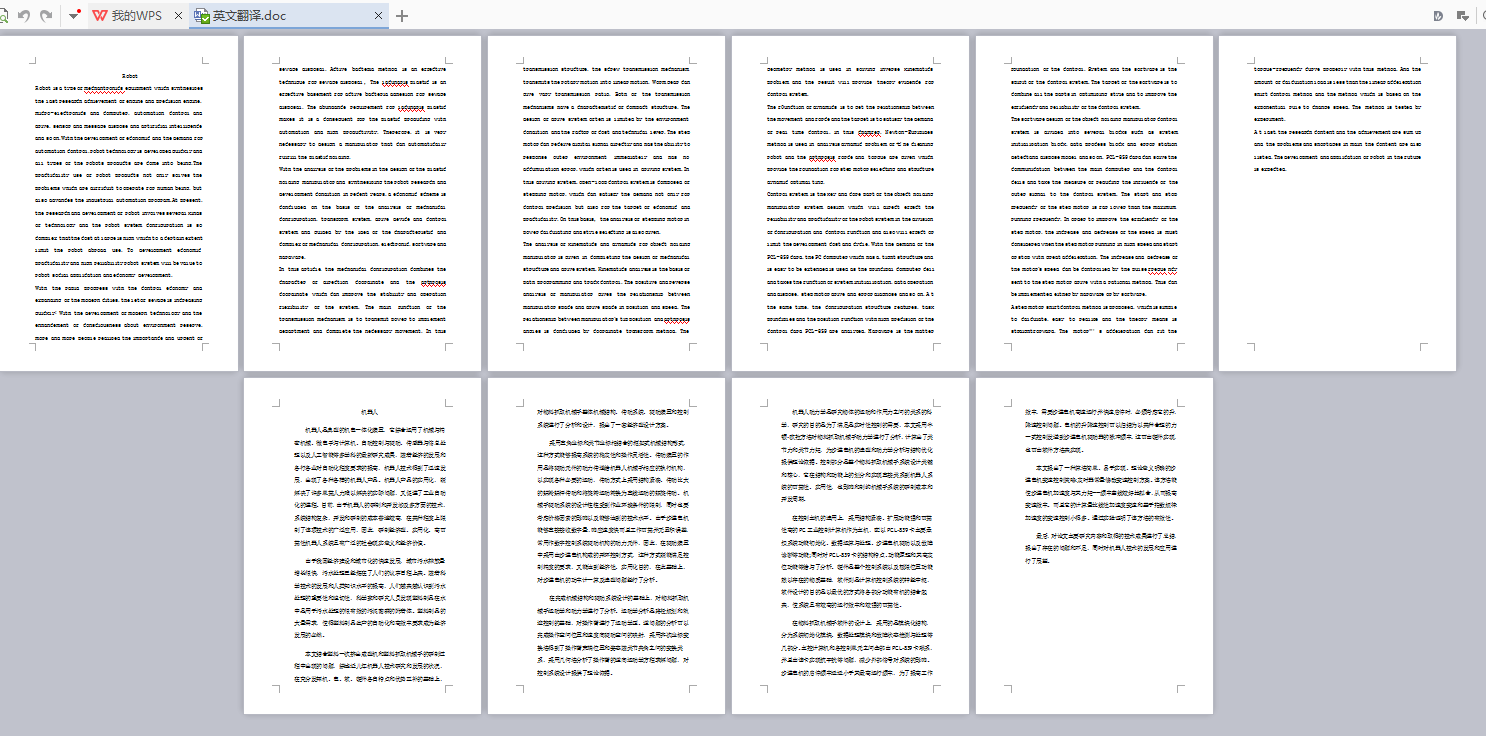The width and height of the screenshot is (1486, 736).
Task: Select the second page in the top row
Action: coord(362,204)
